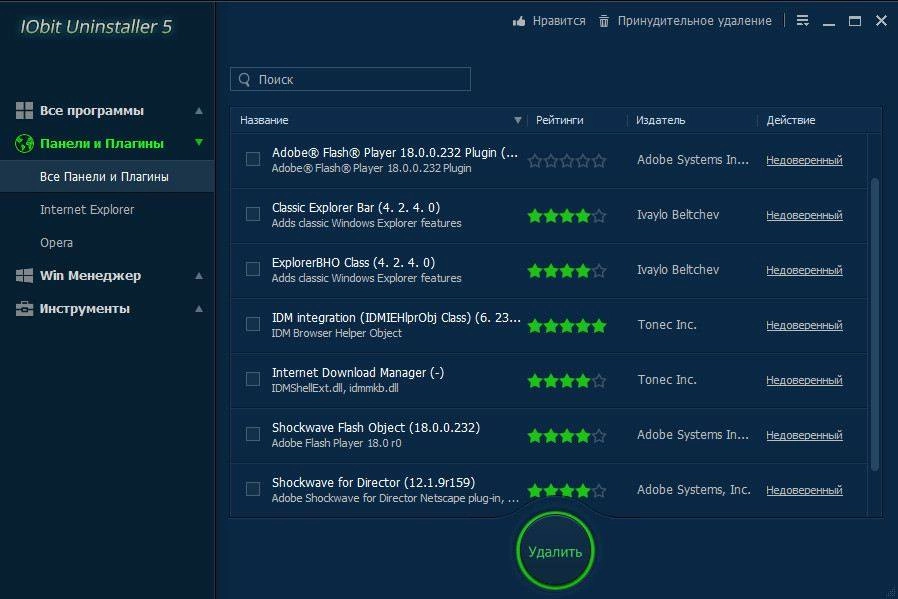This screenshot has height=599, width=898.
Task: Expand Win Менеджер section arrow
Action: point(199,275)
